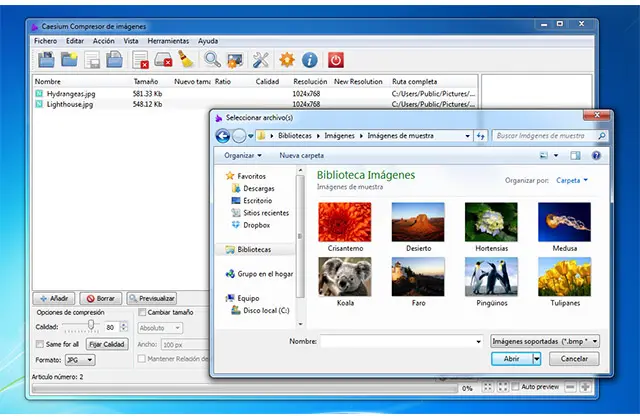The height and width of the screenshot is (420, 640).
Task: Open settings via wrench tools icon
Action: pyautogui.click(x=261, y=60)
